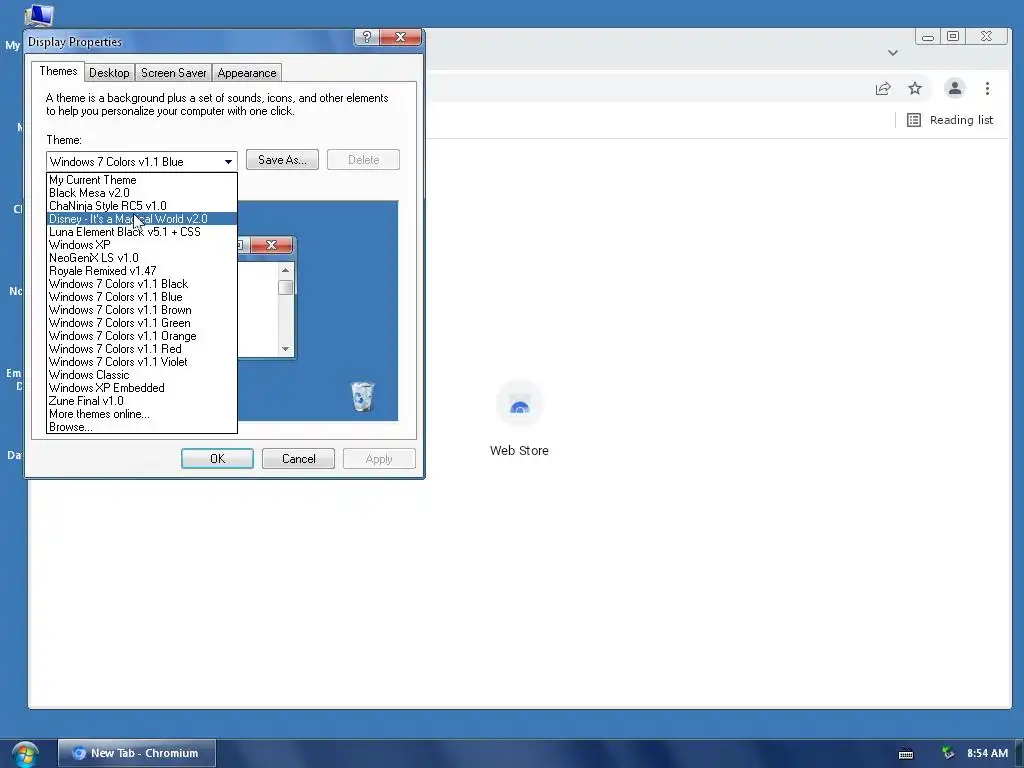Choose More themes online...
1024x768 pixels.
(x=142, y=414)
